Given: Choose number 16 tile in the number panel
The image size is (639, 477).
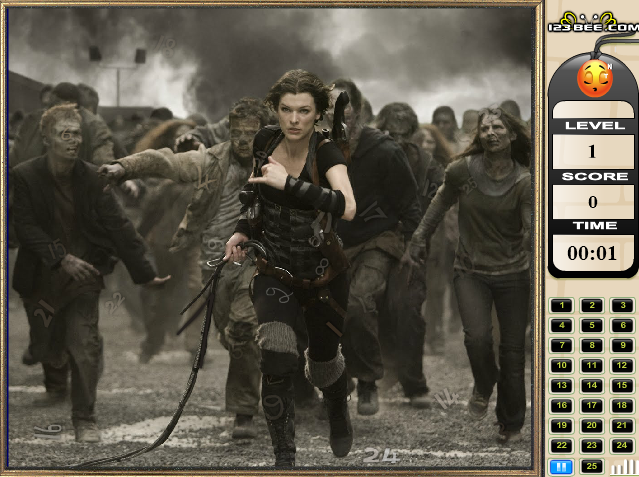Looking at the screenshot, I should click(x=562, y=405).
